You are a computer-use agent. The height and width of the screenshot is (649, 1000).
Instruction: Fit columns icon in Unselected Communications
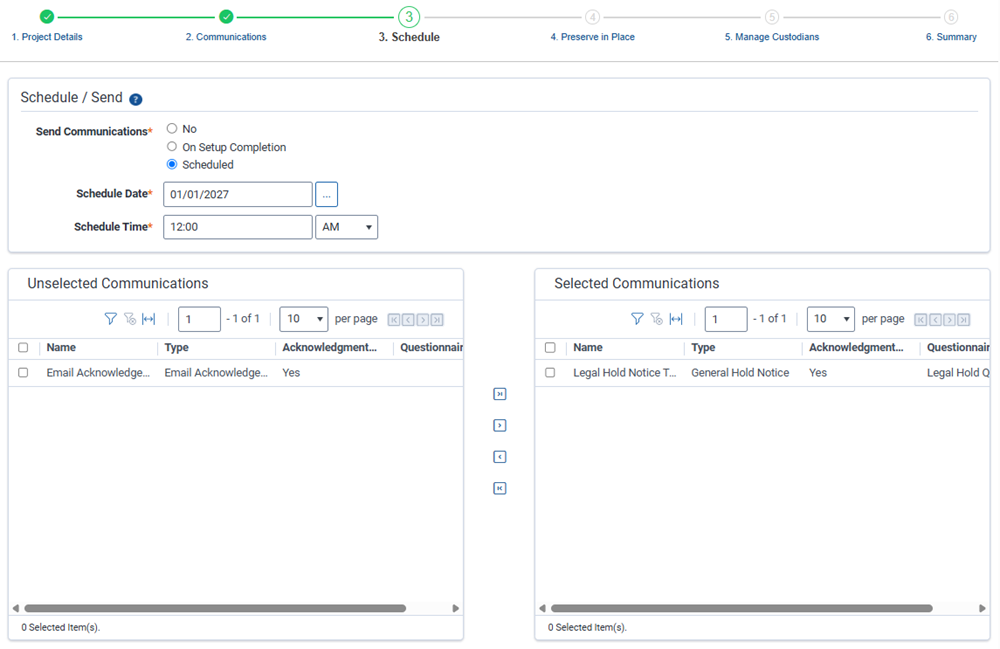click(149, 319)
